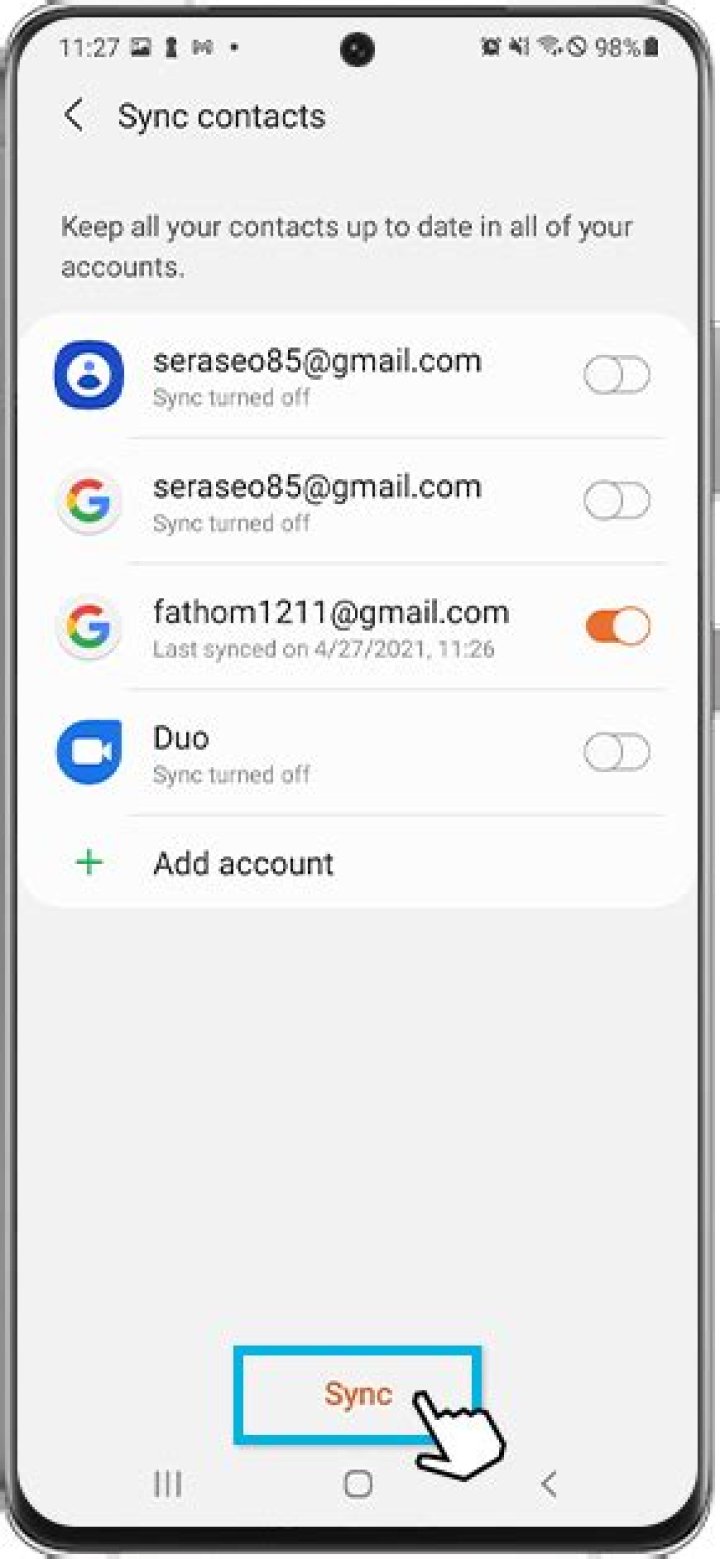Enable sync for Samsung seraseo85 account
Image resolution: width=720 pixels, height=1559 pixels.
coord(617,376)
